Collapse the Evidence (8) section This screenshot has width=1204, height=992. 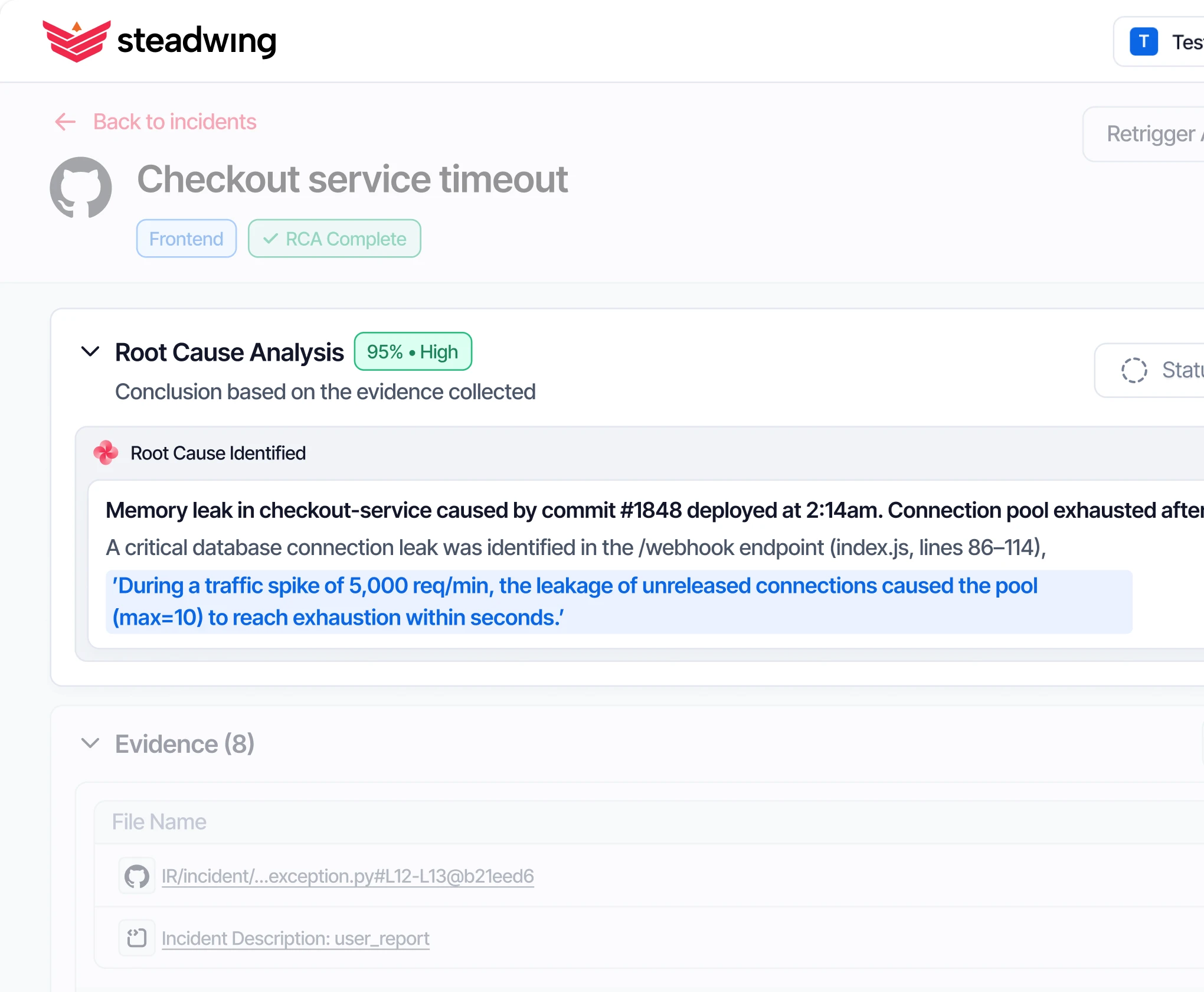[x=90, y=743]
